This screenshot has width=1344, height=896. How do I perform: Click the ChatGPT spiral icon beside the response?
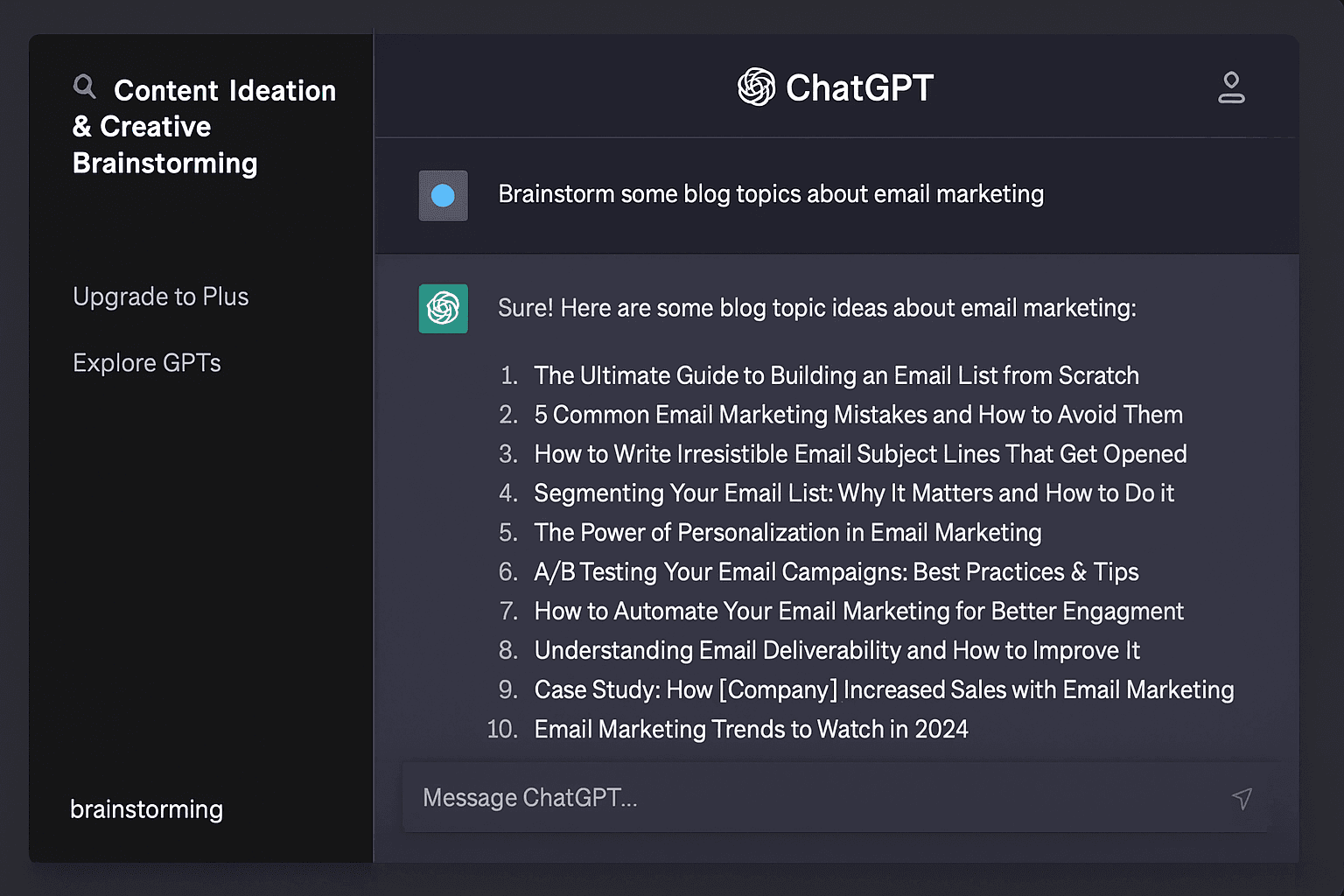(x=443, y=309)
